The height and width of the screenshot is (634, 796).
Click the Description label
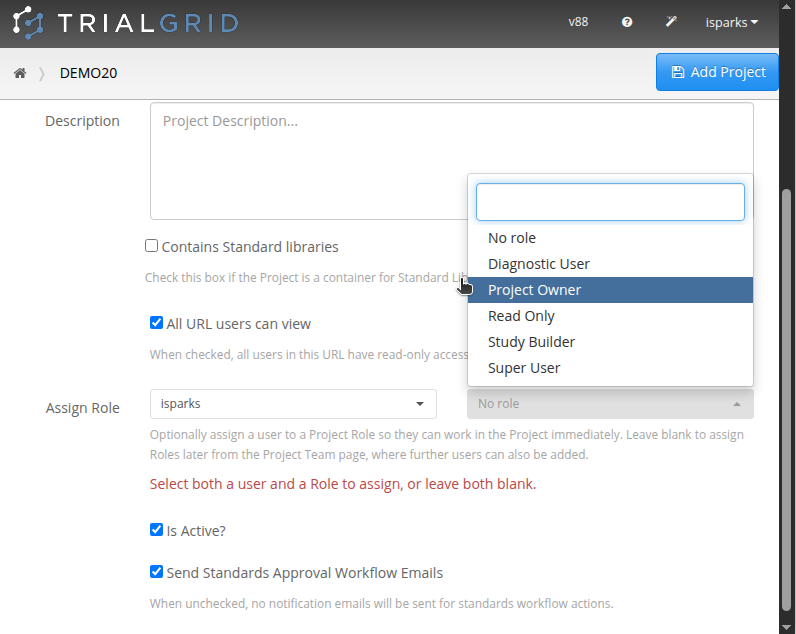[82, 121]
